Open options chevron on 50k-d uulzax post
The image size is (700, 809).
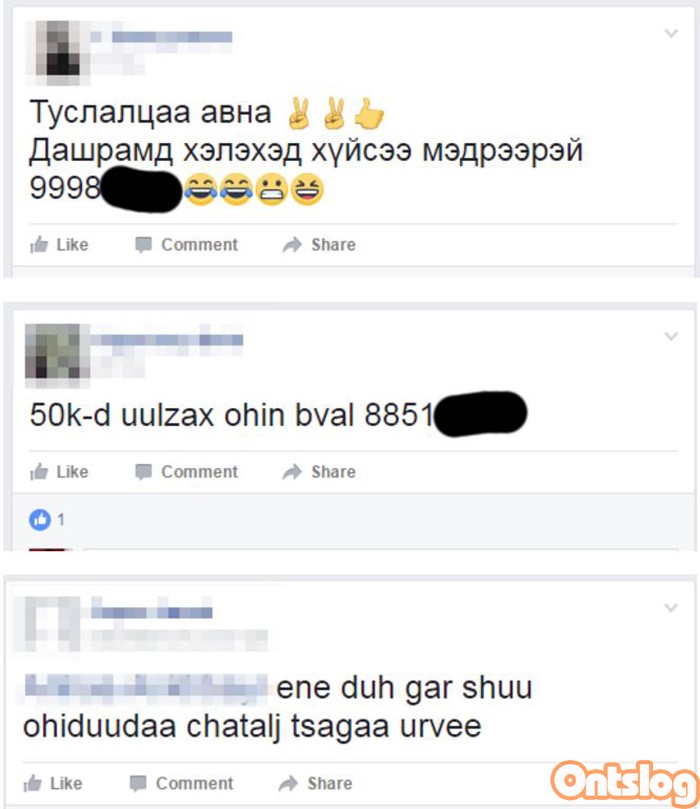click(x=671, y=336)
